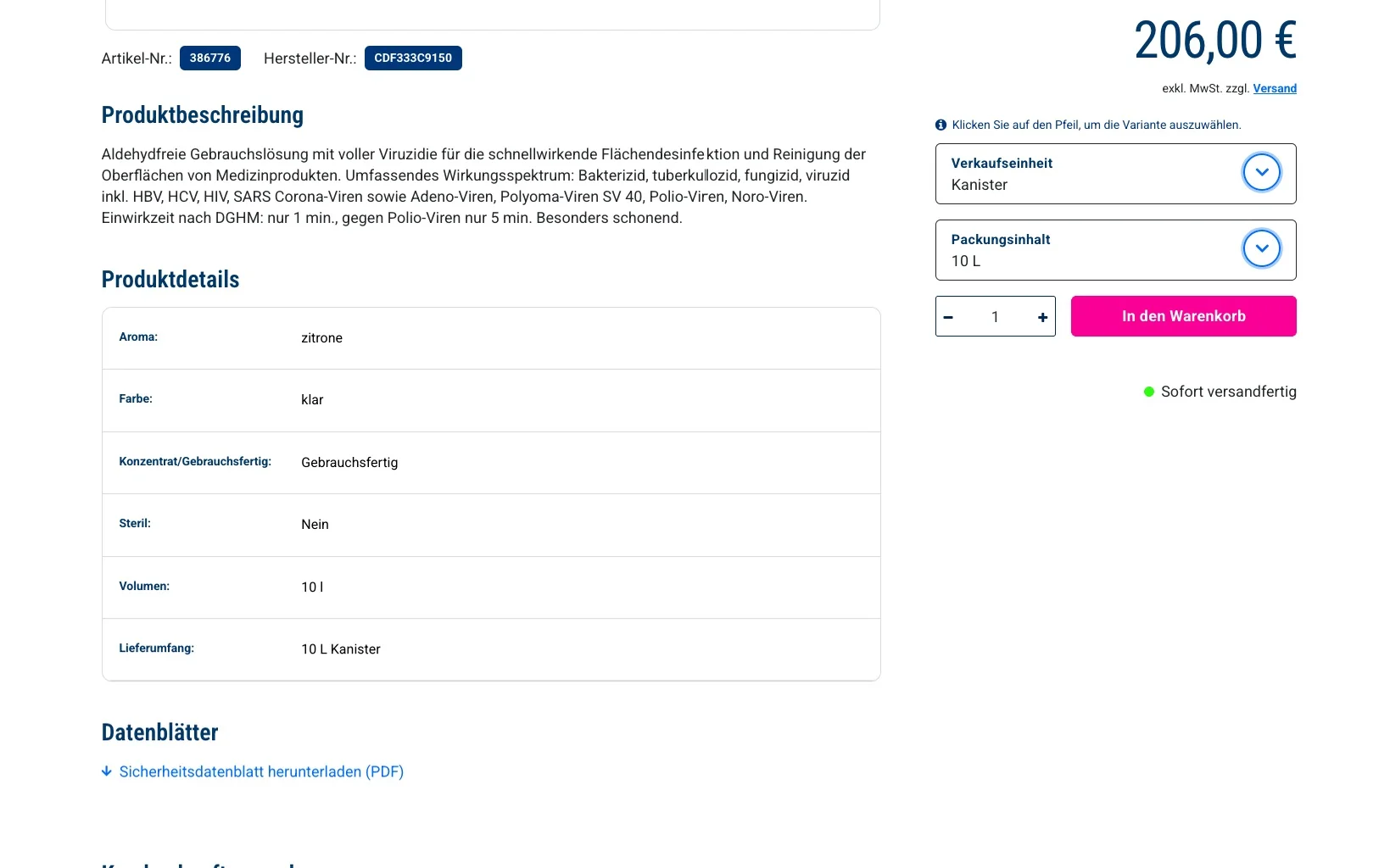Click the Produktdetails heading

pos(170,280)
